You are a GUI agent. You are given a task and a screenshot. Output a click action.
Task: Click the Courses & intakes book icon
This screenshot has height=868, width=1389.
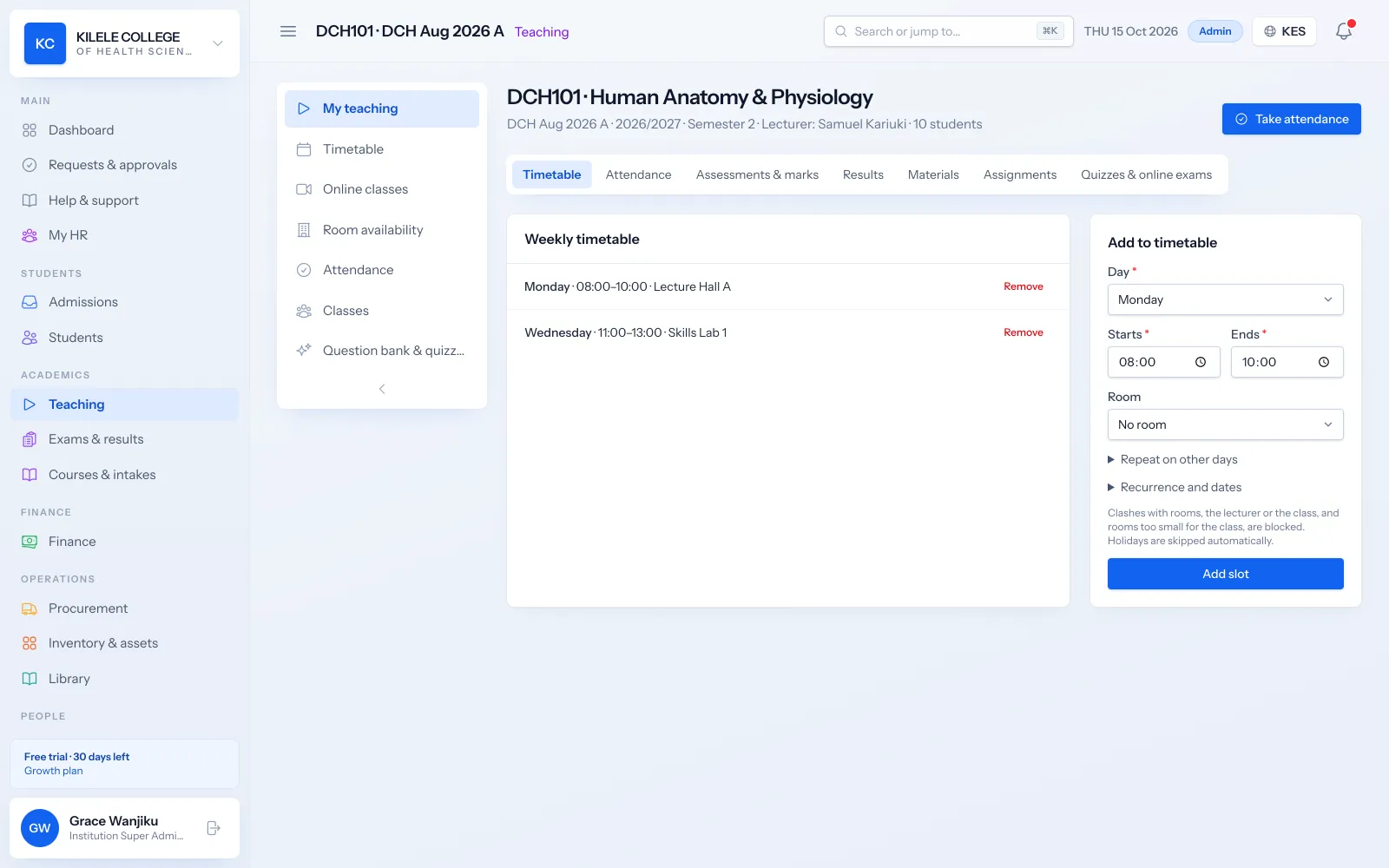point(30,475)
